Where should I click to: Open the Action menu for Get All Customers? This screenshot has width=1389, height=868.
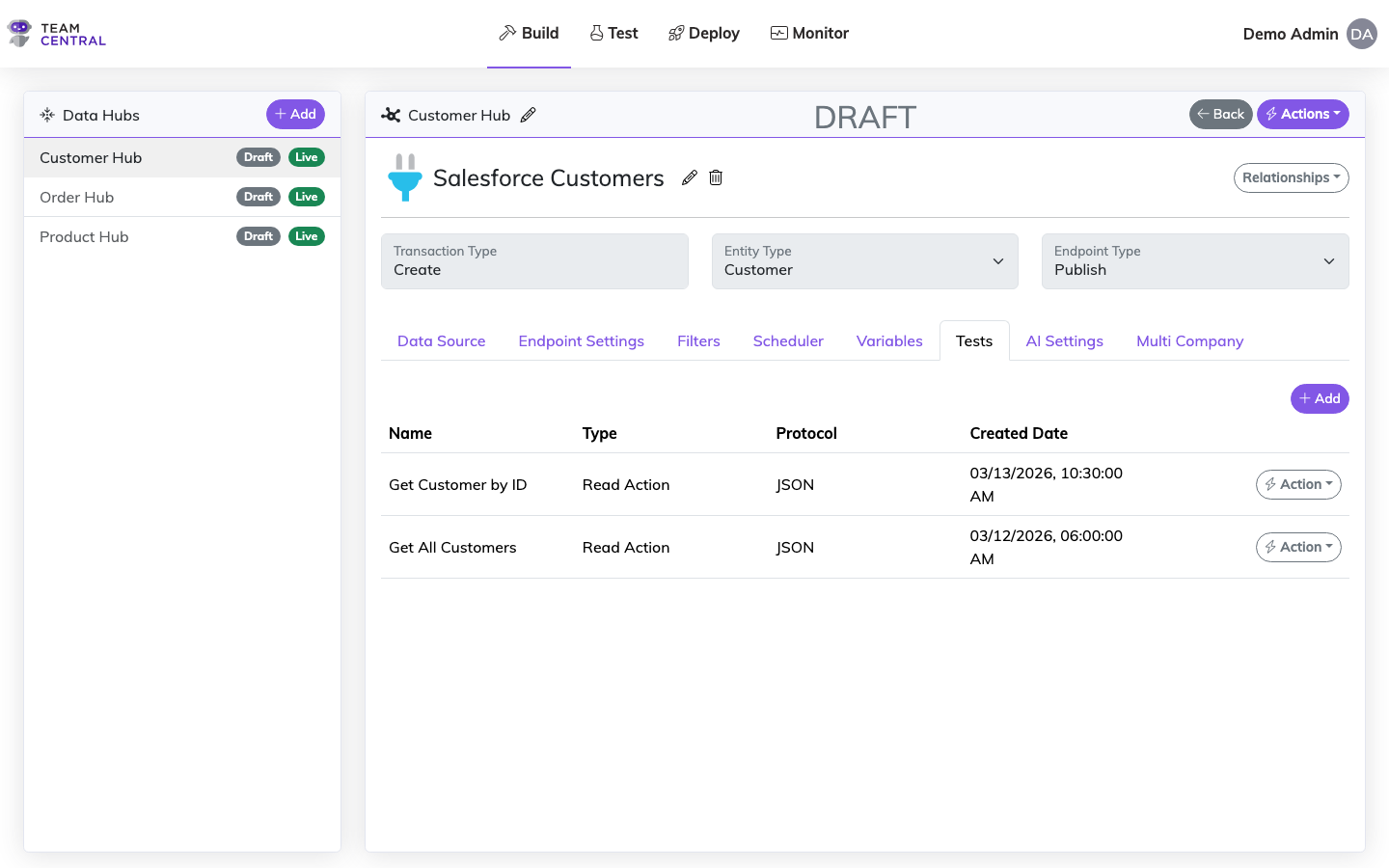point(1298,547)
